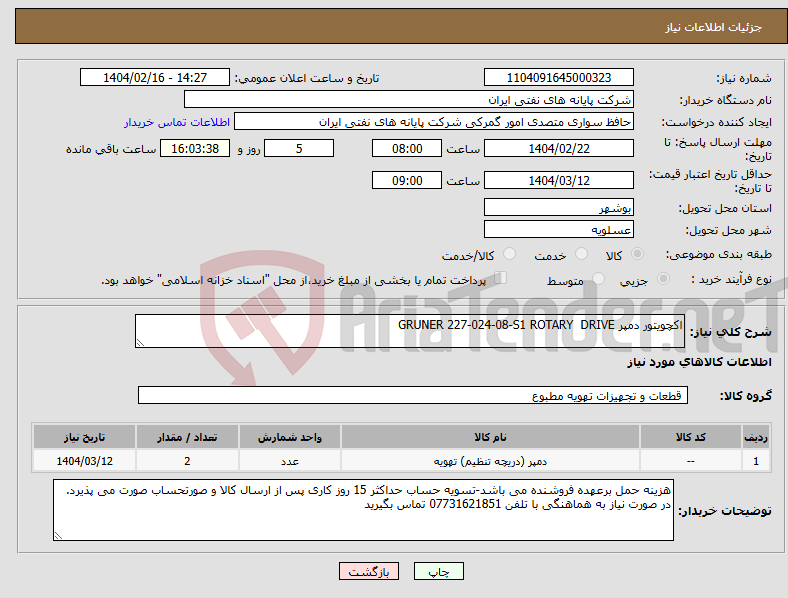This screenshot has width=788, height=598.
Task: Select the کالا radio button
Action: [x=637, y=254]
